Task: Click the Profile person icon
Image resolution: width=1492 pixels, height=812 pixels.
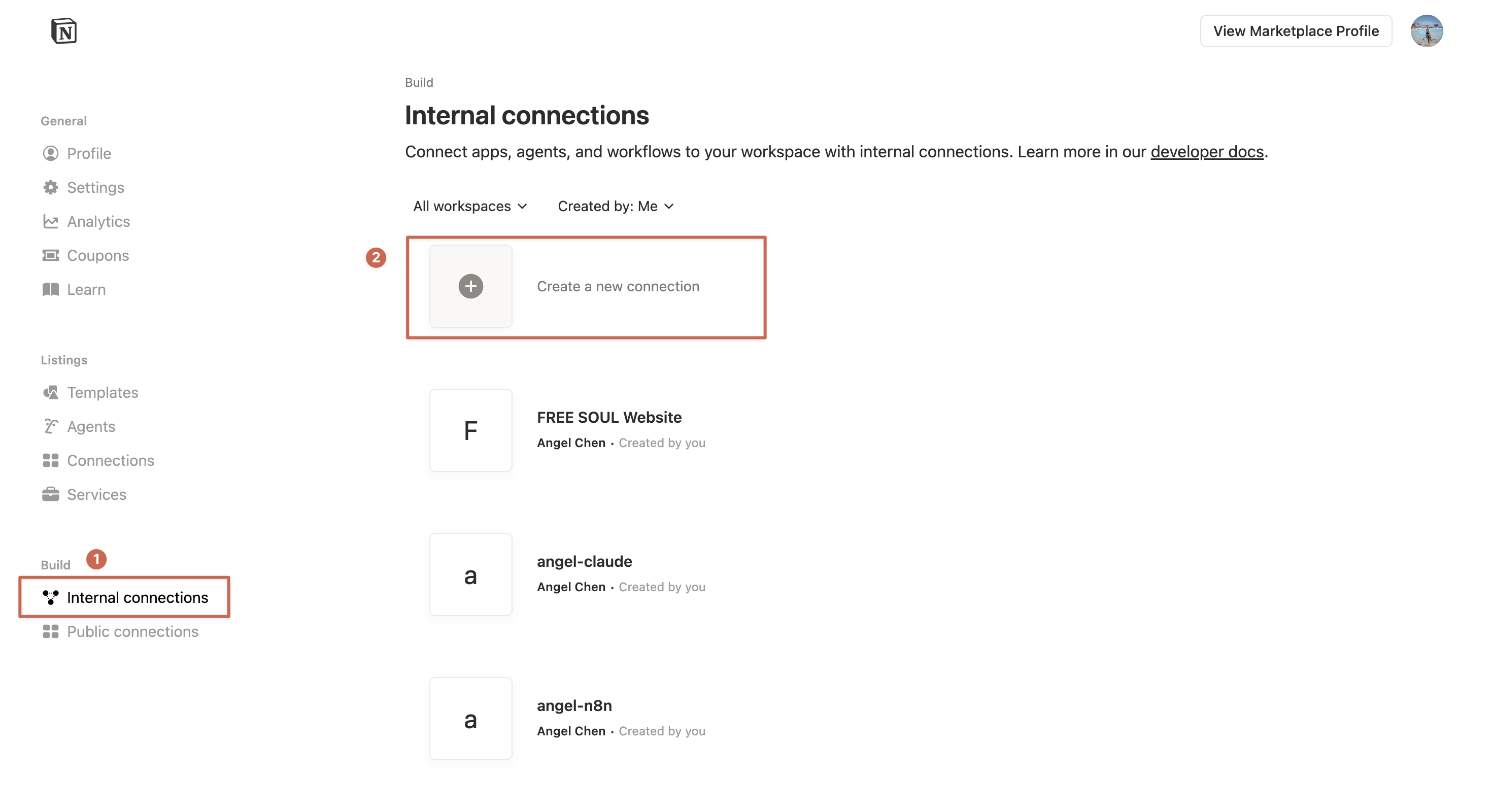Action: point(50,153)
